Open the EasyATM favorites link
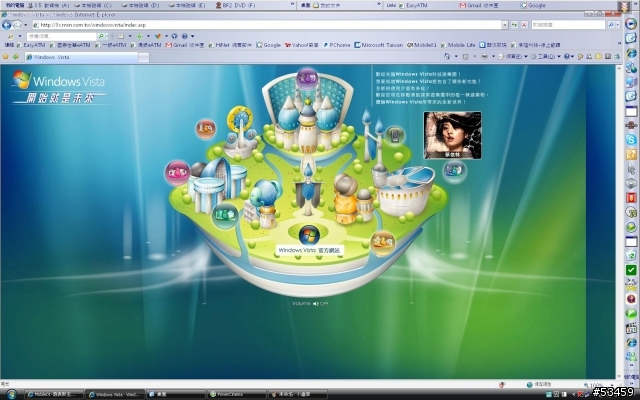Viewport: 640px width, 400px height. tap(31, 45)
